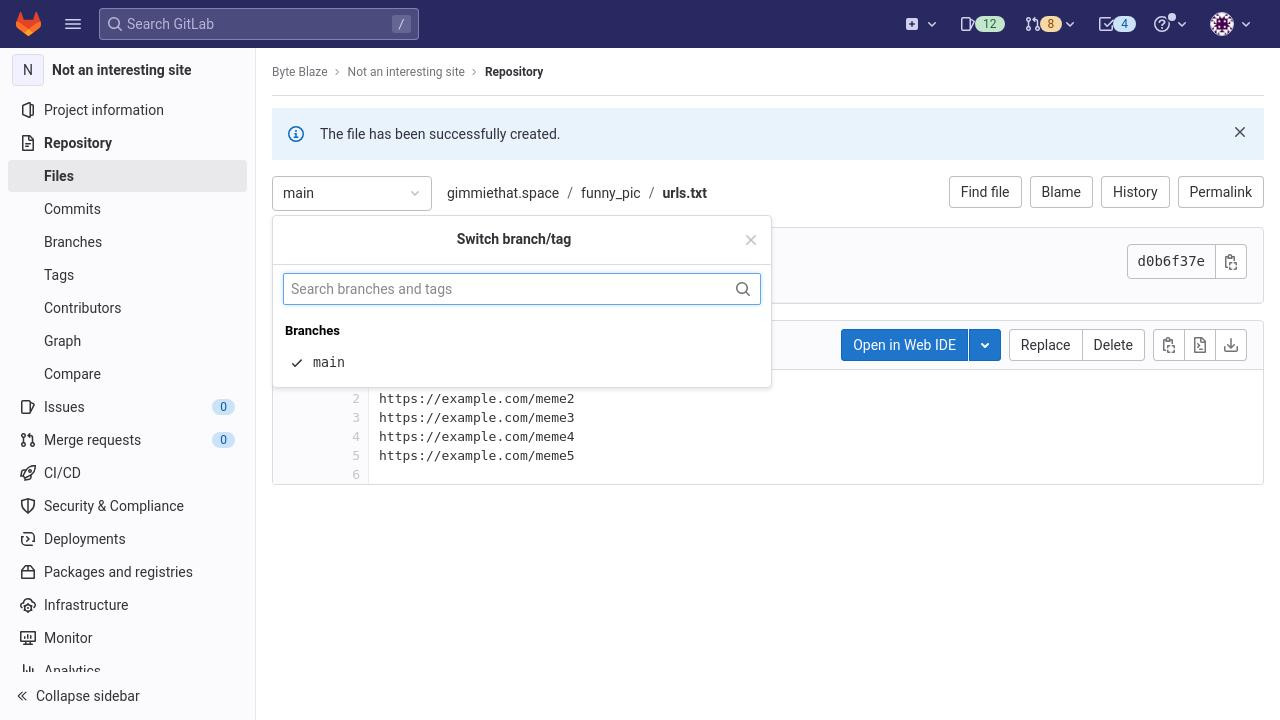Select the main branch in list

pyautogui.click(x=522, y=363)
